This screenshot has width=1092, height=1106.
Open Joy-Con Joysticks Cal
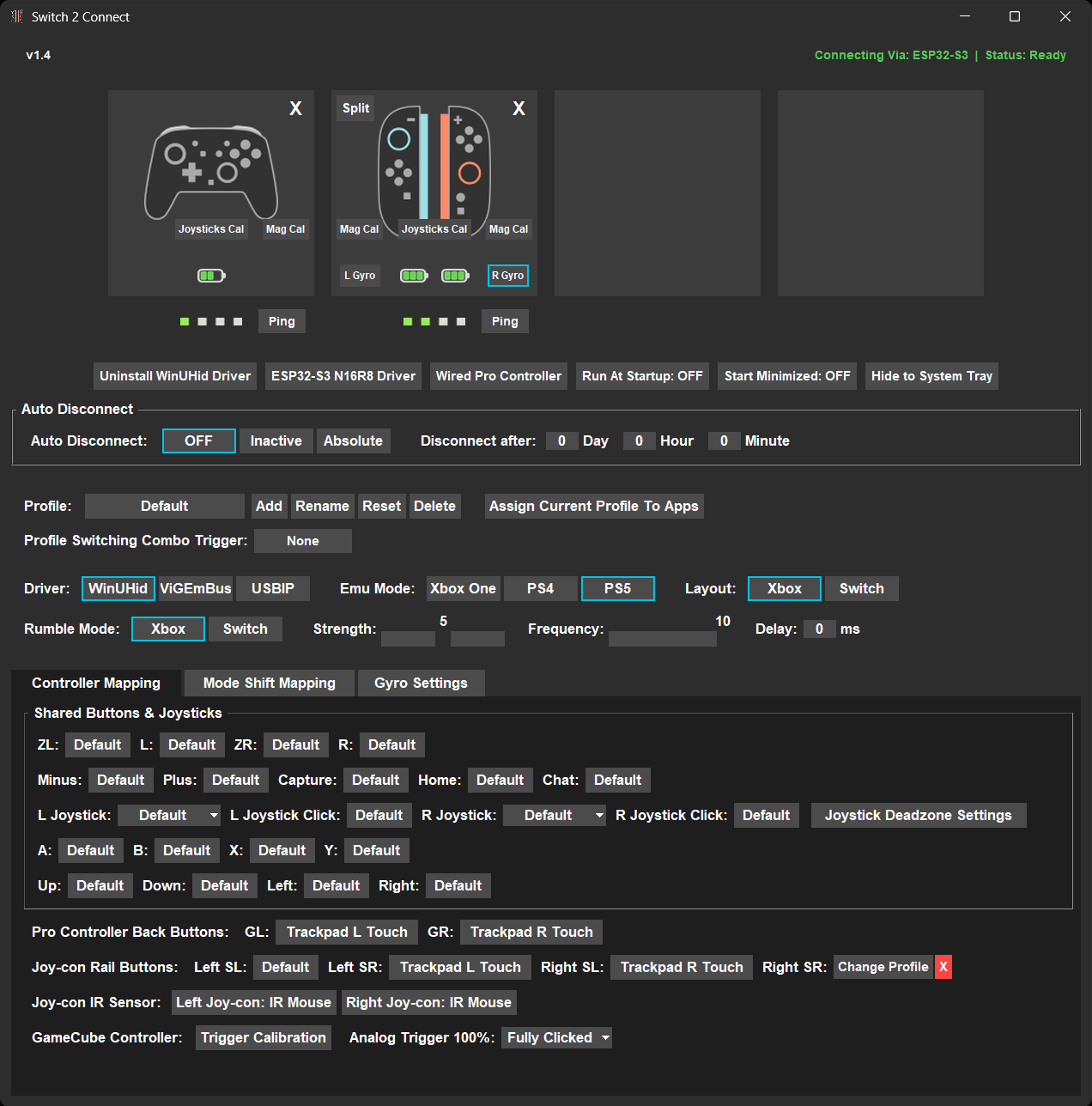[x=434, y=229]
